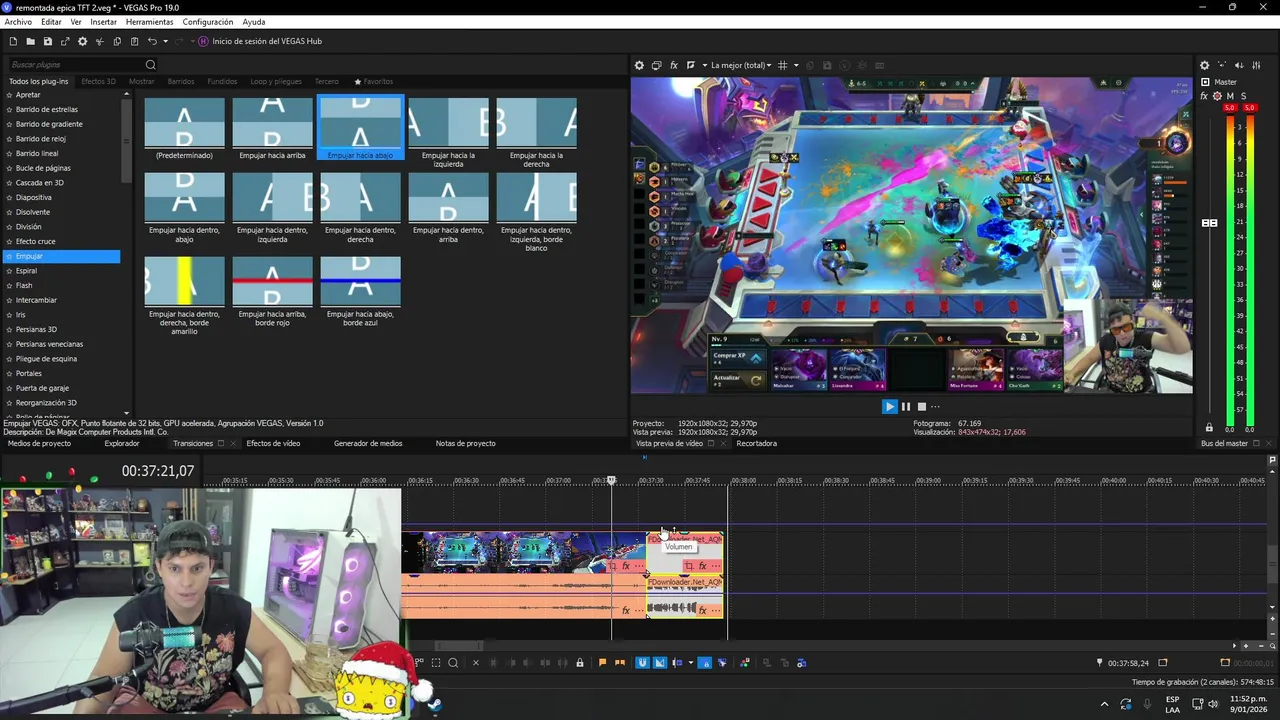The image size is (1280, 720).
Task: Select Persianas 3D in plug-in list
Action: pyautogui.click(x=36, y=329)
